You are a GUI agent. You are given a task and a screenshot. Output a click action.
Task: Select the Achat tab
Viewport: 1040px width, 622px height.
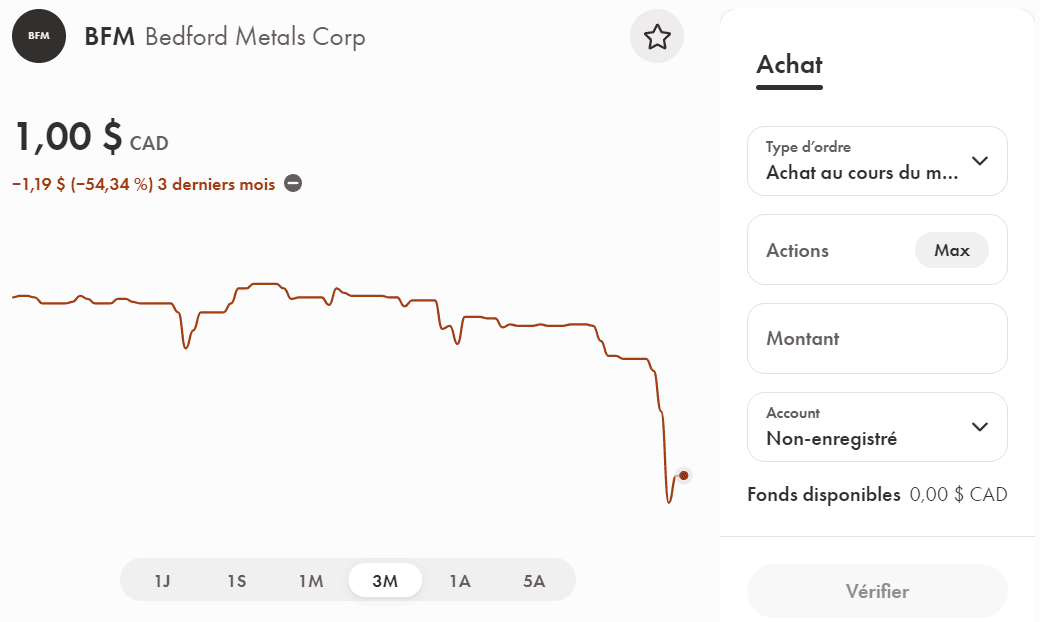pyautogui.click(x=789, y=65)
